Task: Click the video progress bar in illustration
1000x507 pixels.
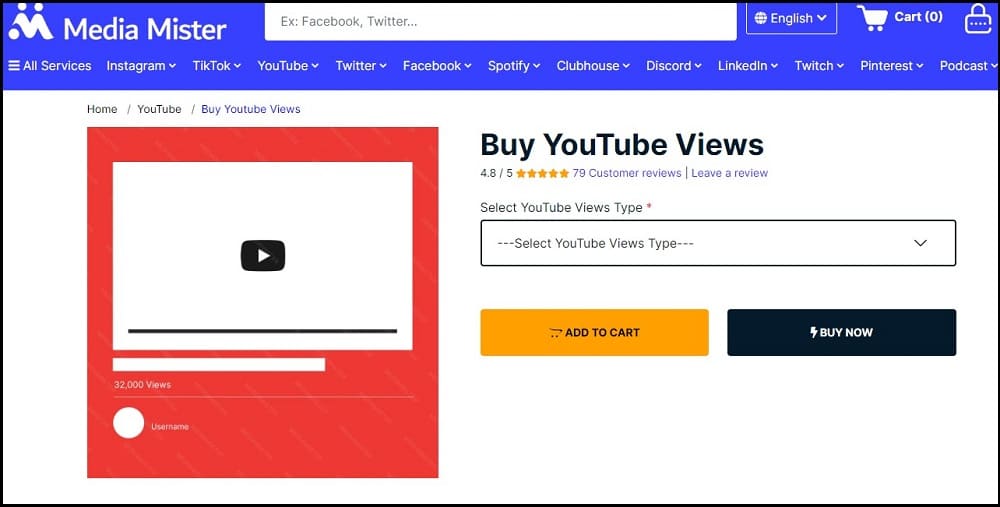Action: (262, 331)
